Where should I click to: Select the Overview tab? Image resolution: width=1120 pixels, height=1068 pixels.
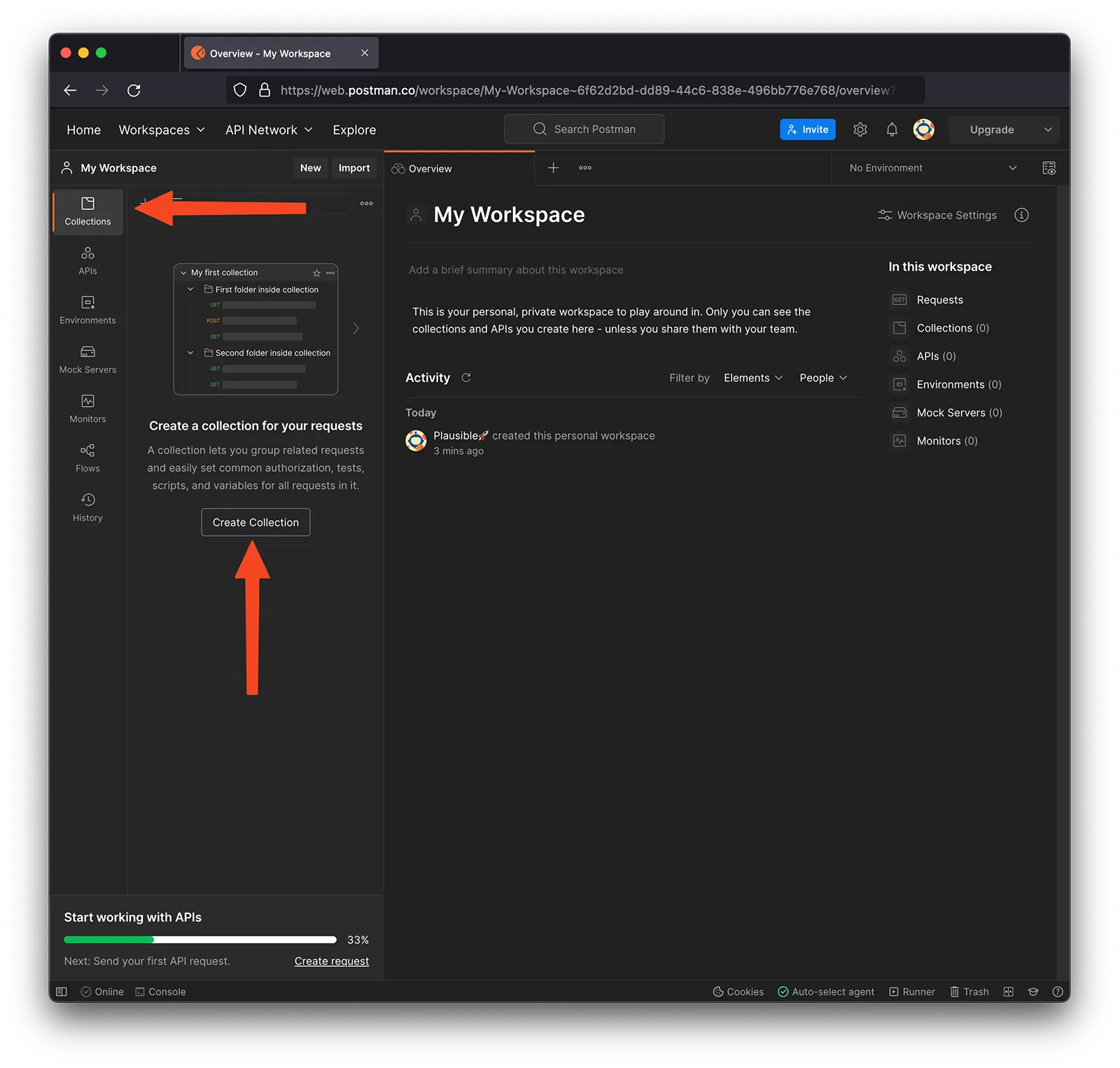coord(459,169)
